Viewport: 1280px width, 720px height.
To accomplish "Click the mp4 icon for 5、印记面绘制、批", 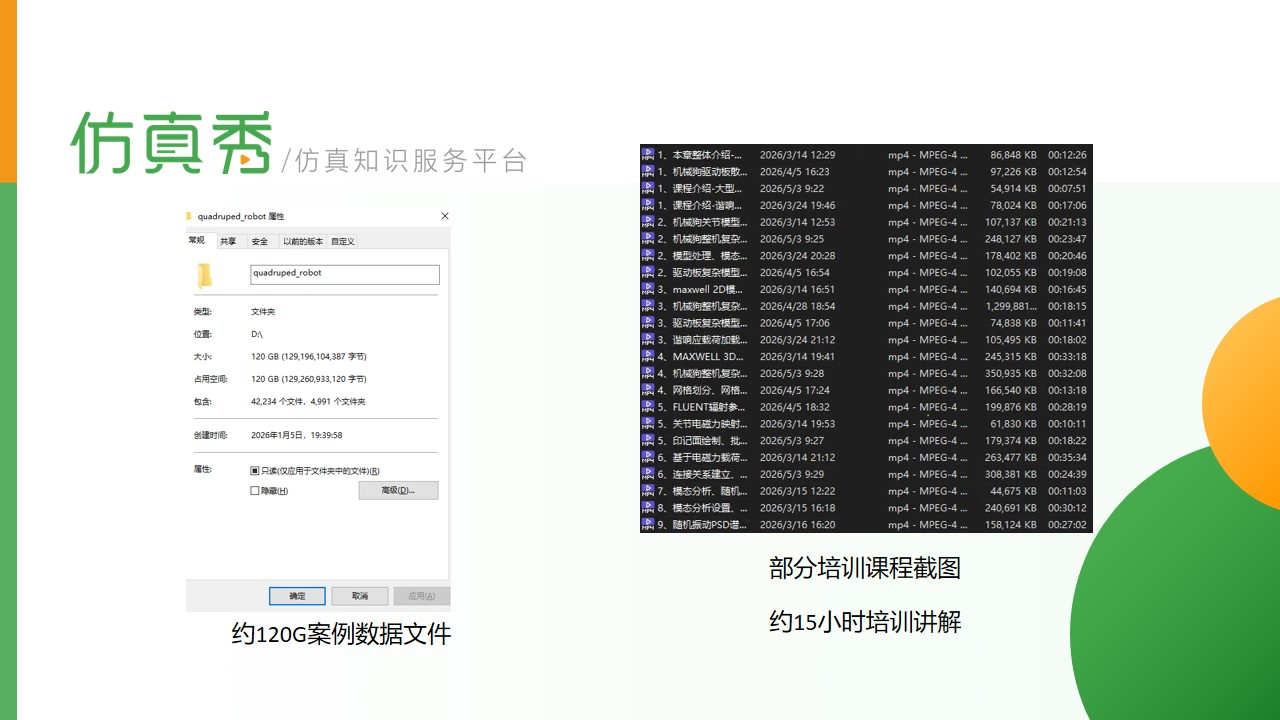I will (648, 440).
